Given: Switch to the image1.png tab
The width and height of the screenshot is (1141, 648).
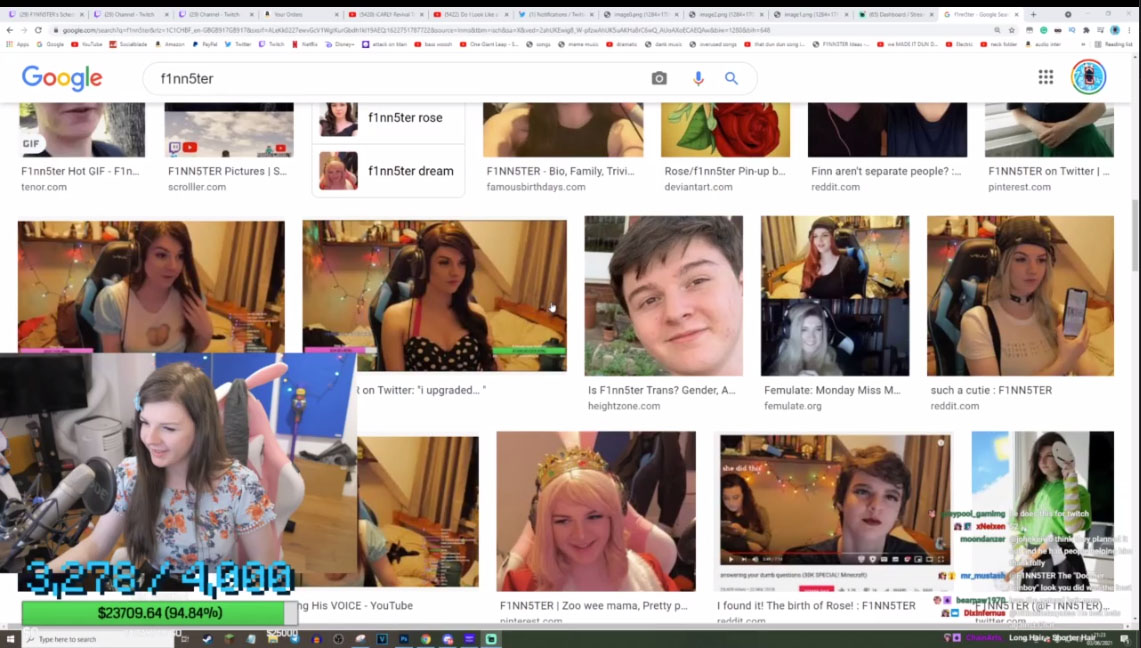Looking at the screenshot, I should tap(811, 14).
